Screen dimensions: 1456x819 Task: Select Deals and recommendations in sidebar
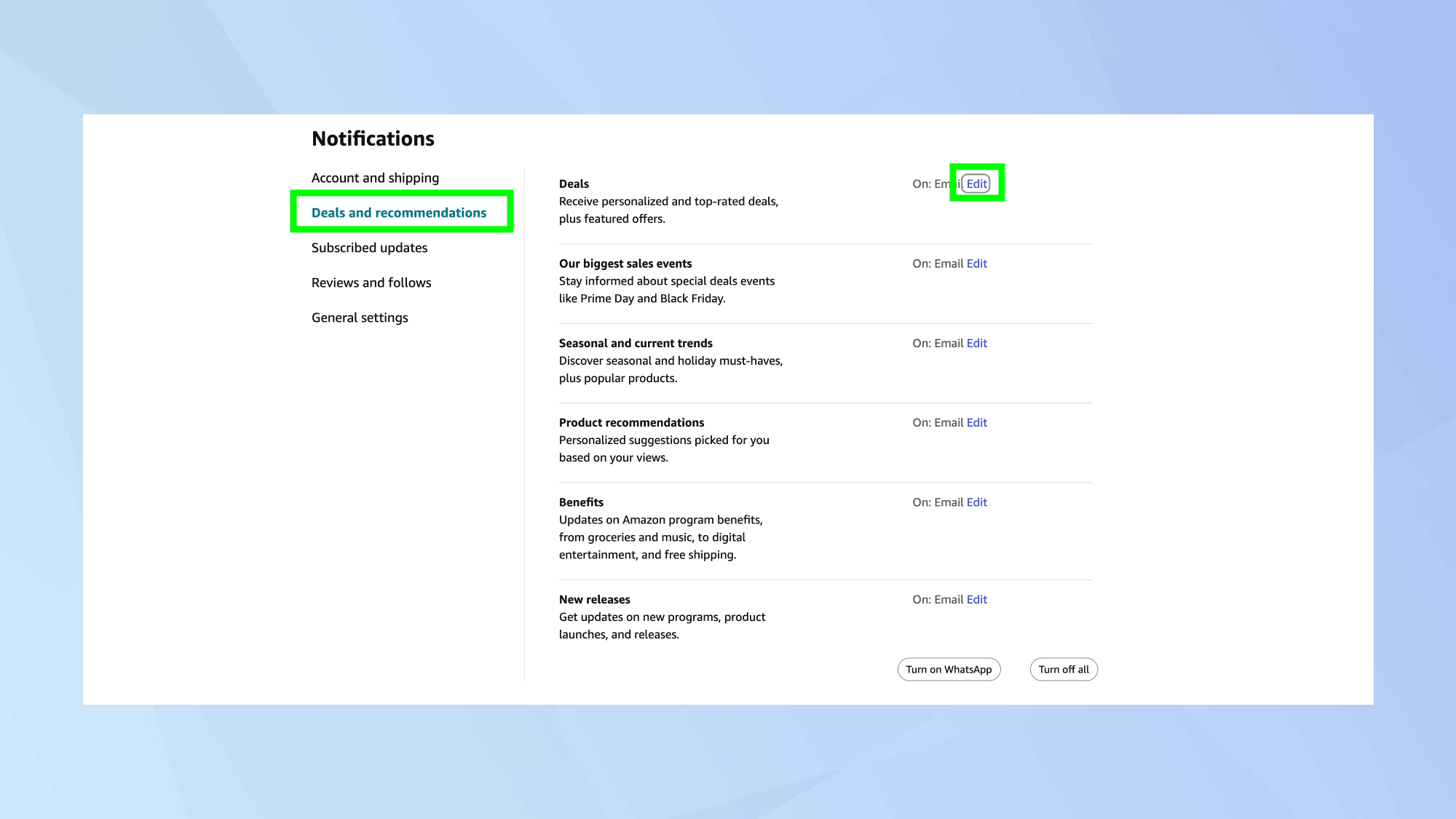click(x=398, y=213)
